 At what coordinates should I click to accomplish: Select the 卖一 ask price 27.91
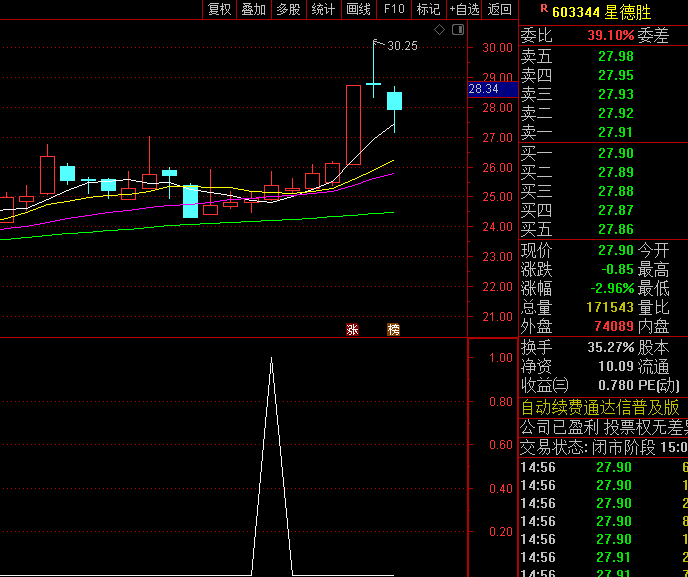[x=615, y=132]
